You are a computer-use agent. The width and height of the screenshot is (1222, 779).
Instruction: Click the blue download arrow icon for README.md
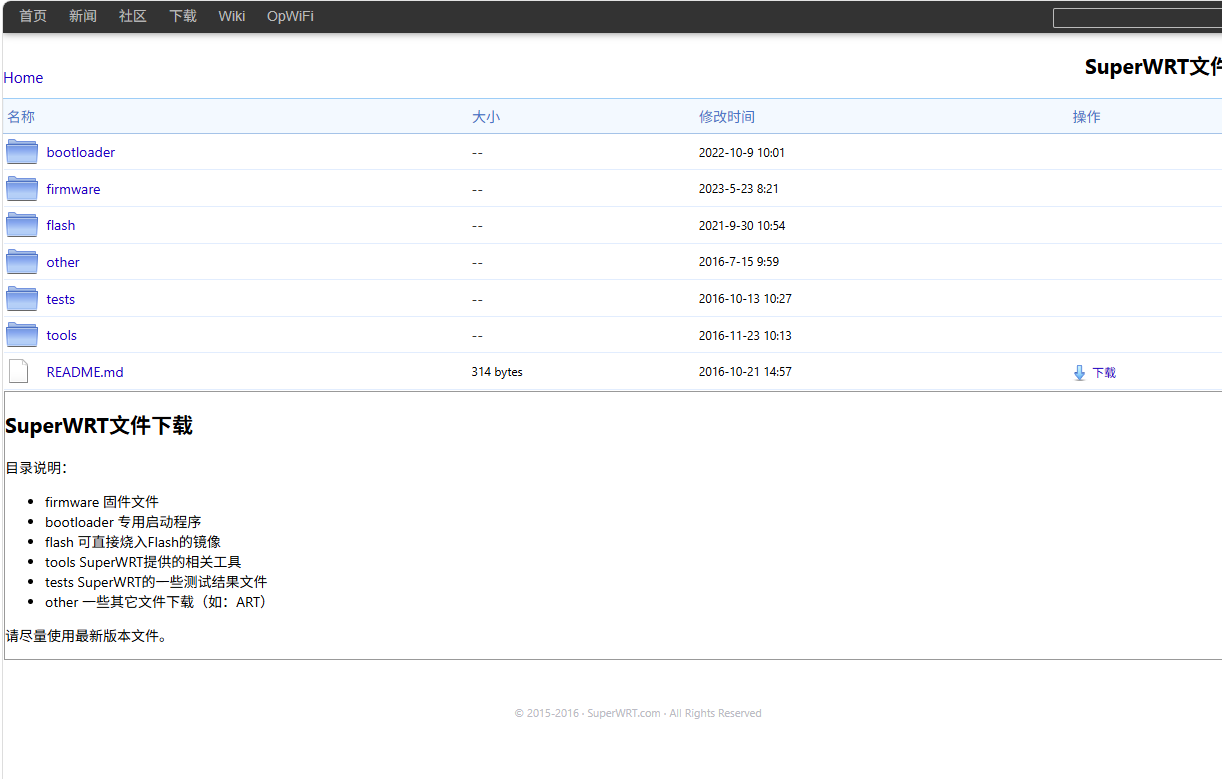[1079, 373]
